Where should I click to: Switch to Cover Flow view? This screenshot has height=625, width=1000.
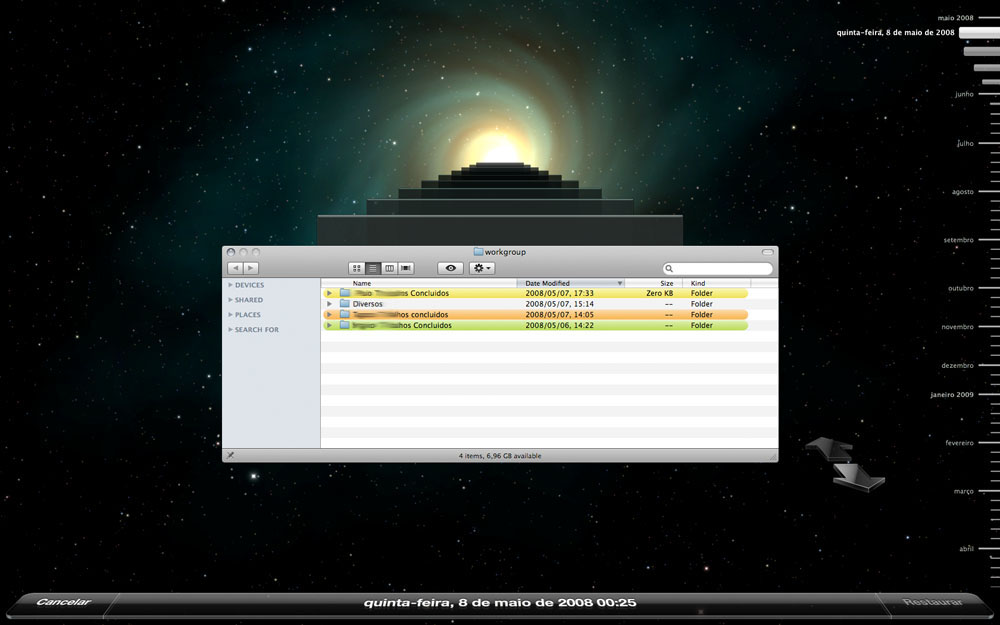[406, 268]
